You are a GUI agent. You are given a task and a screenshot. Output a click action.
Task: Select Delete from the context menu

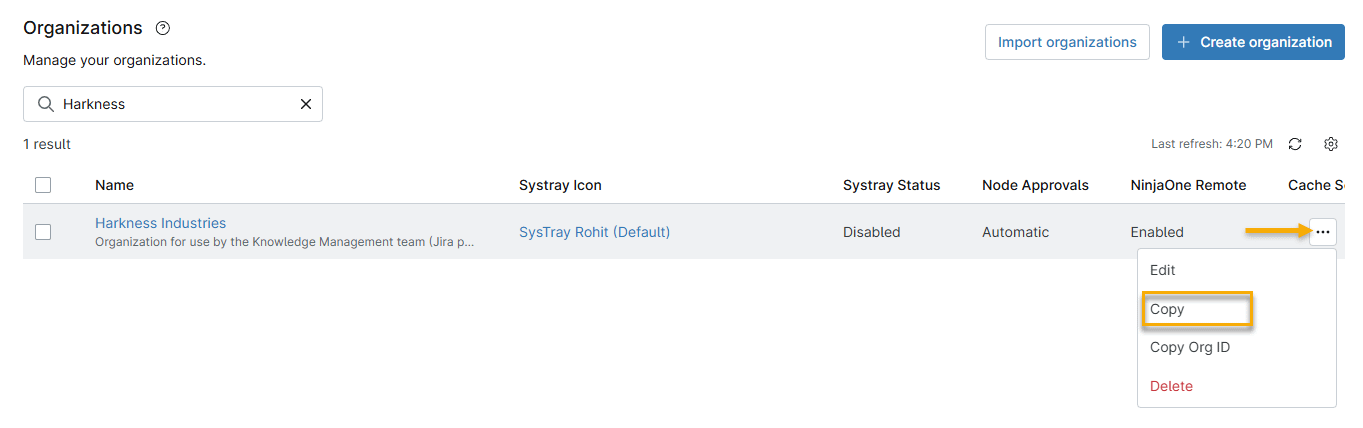click(1171, 386)
